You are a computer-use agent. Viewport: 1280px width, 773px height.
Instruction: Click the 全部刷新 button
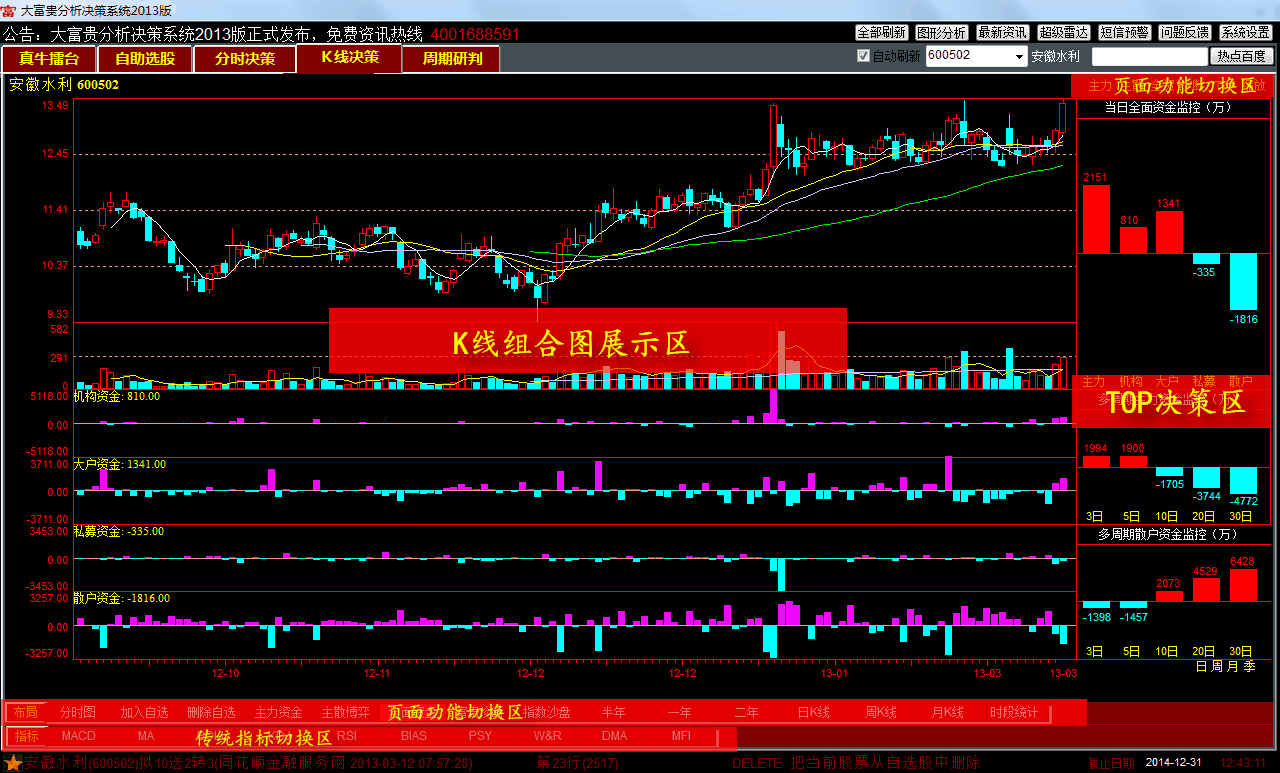pos(882,32)
